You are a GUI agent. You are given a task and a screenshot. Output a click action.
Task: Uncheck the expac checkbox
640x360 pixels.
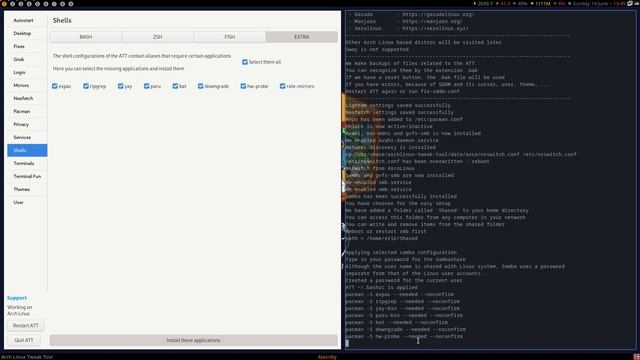pos(55,86)
